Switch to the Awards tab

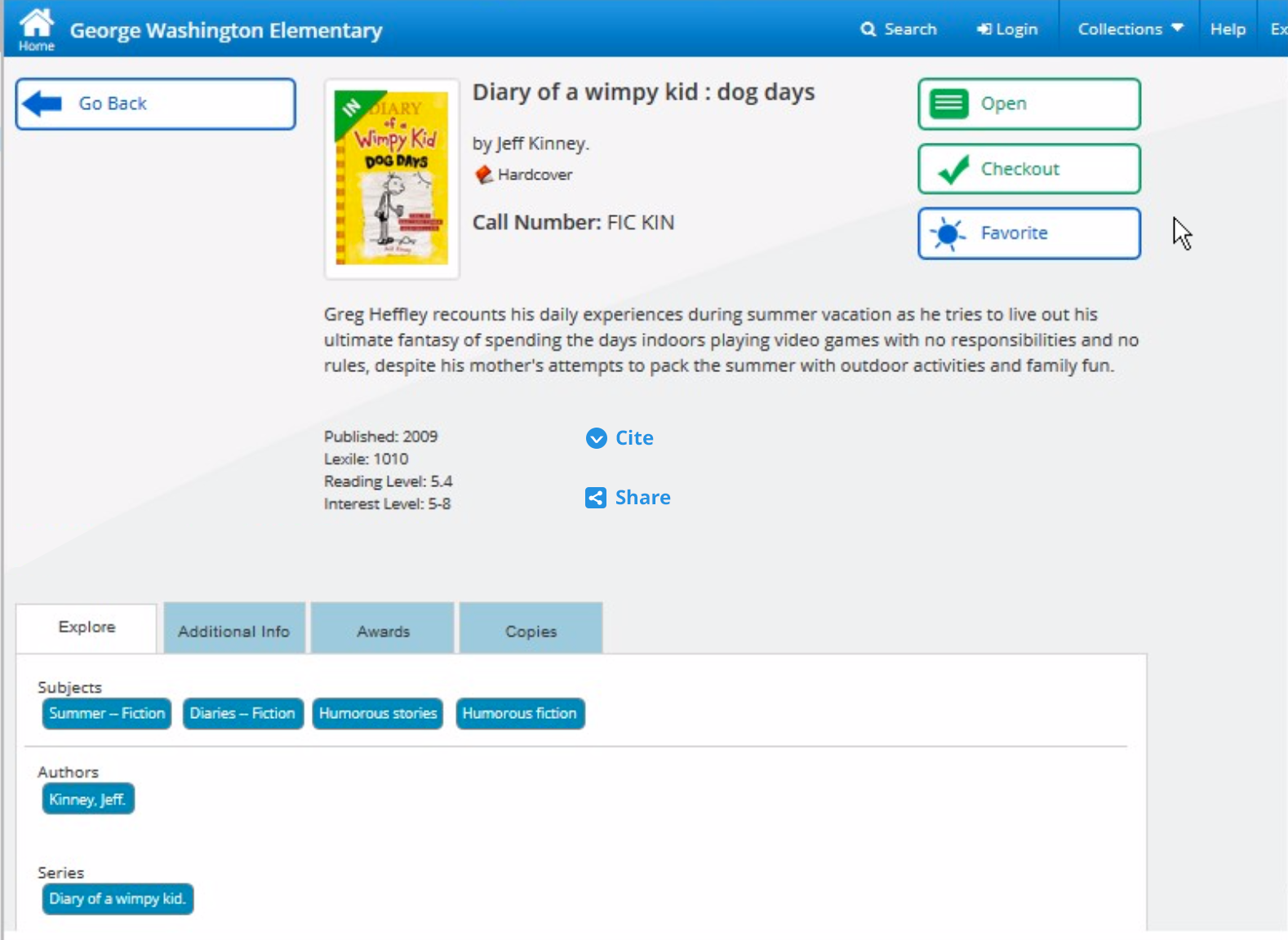click(x=383, y=628)
